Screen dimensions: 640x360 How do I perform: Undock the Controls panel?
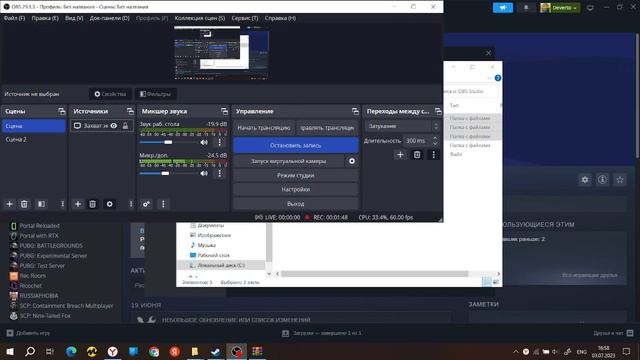(355, 111)
